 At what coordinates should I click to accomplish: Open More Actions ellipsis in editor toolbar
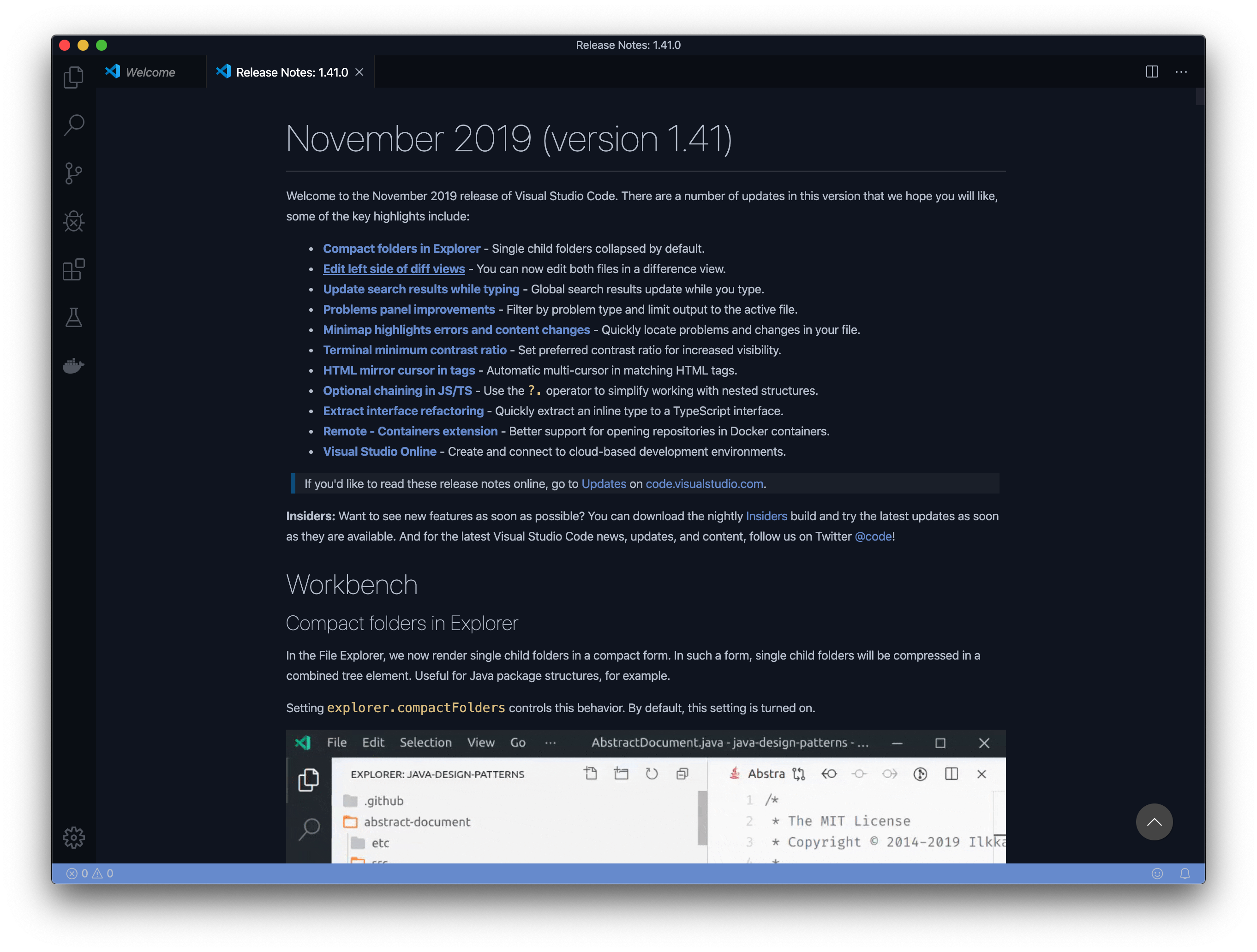click(1181, 72)
